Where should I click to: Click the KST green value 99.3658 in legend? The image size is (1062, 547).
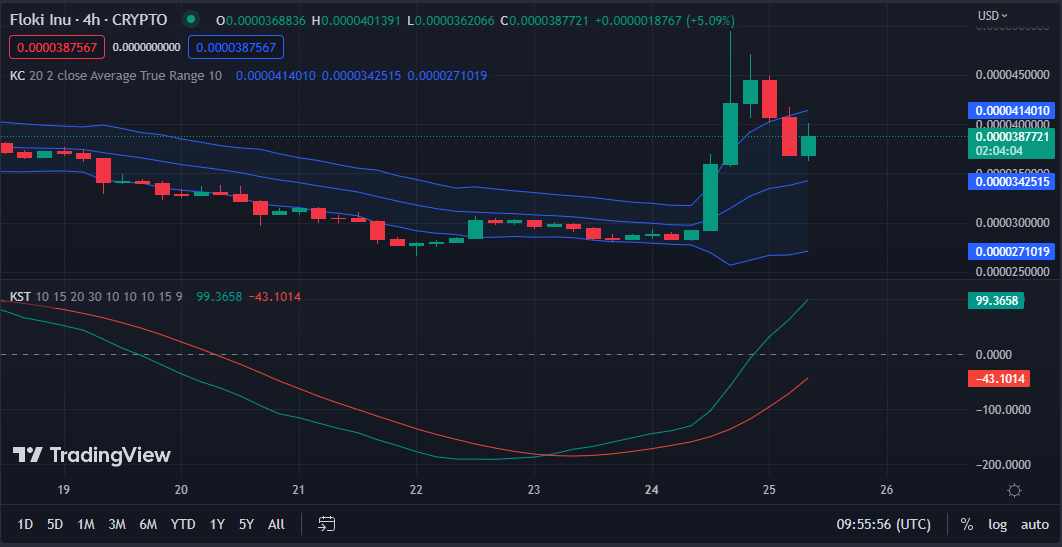[x=219, y=297]
